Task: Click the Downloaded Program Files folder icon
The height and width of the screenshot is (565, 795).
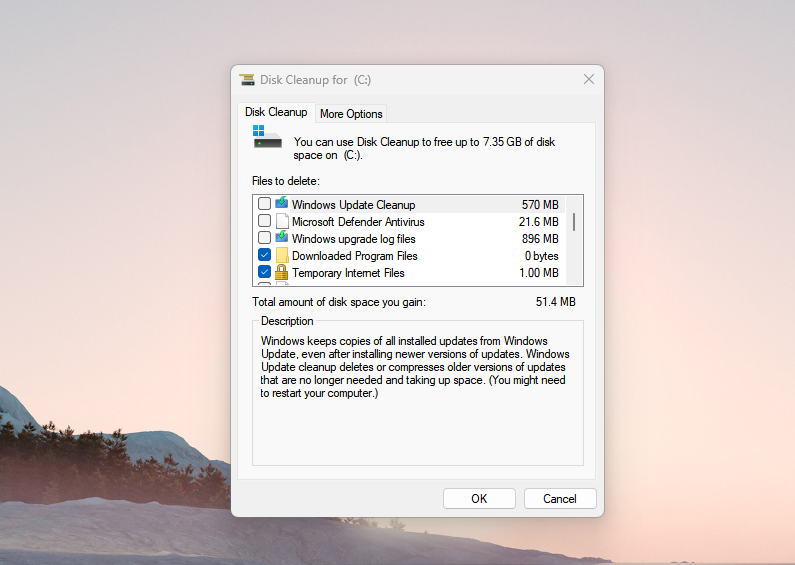Action: point(282,255)
